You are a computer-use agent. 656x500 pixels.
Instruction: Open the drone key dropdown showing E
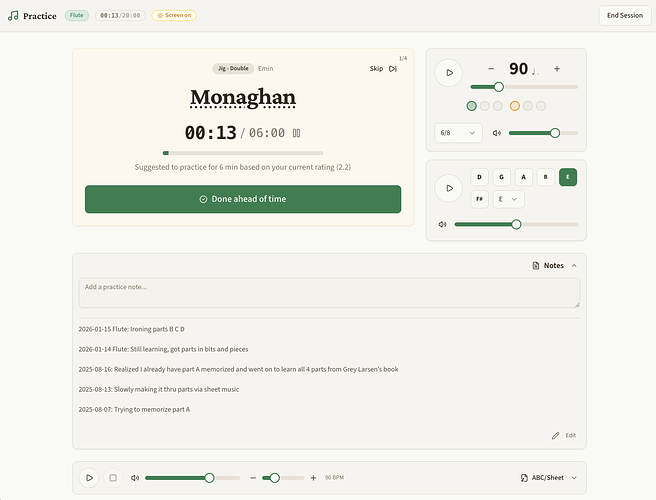click(508, 199)
